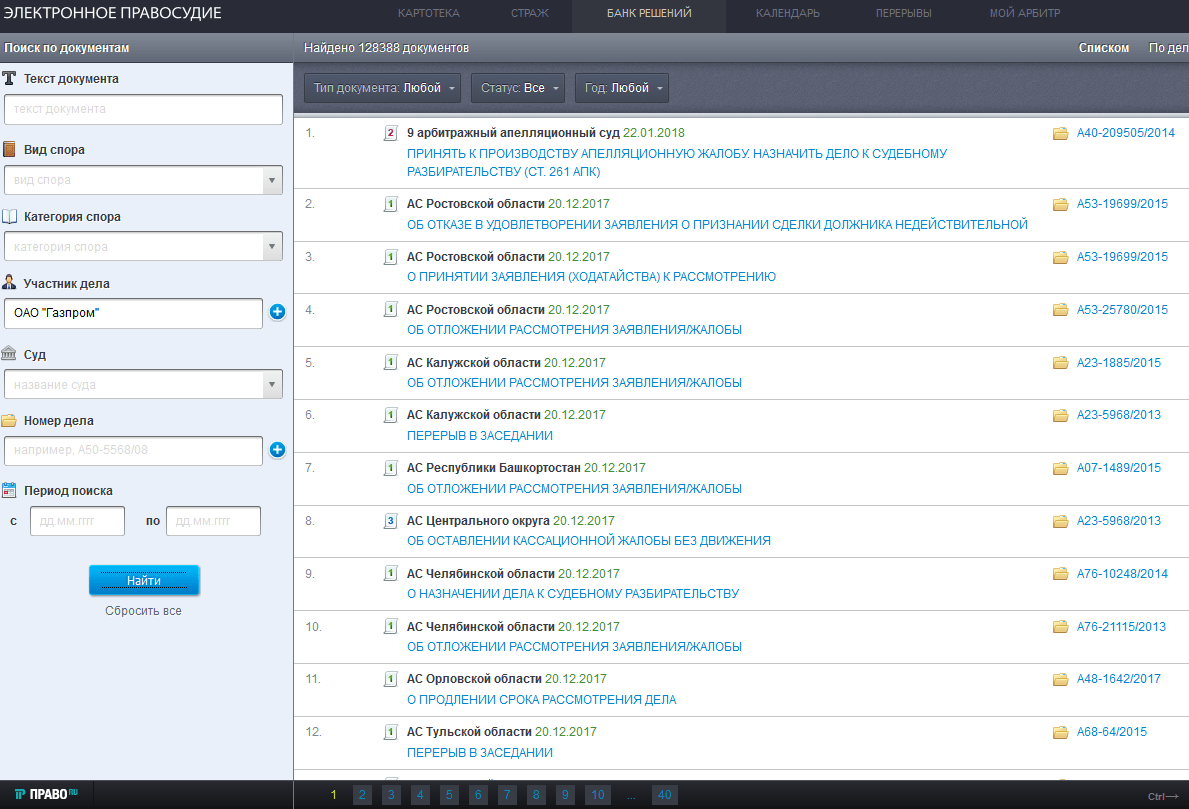Screen dimensions: 1189x809
Task: Click folder icon beside case А76-10248/2014
Action: 1061,574
